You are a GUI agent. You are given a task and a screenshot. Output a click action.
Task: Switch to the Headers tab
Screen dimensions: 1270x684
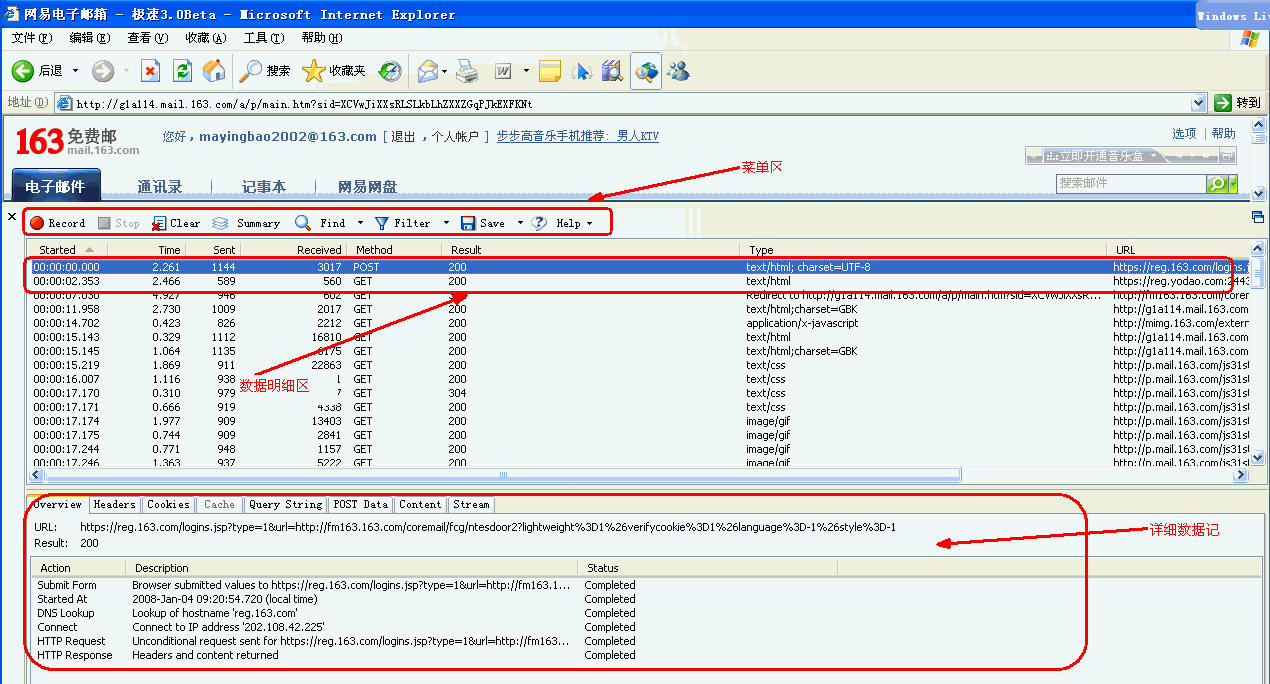114,504
